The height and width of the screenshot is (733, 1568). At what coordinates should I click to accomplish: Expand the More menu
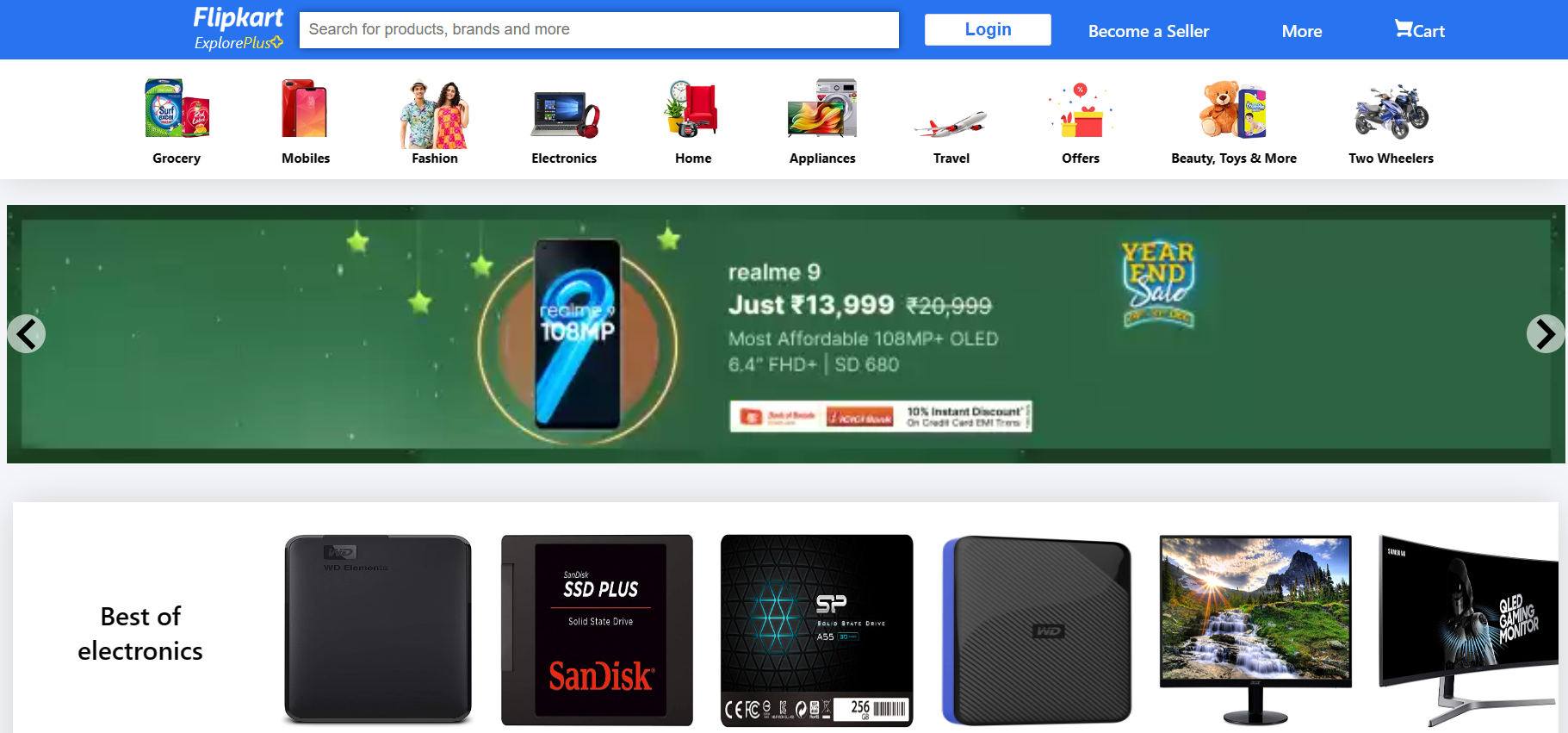(x=1302, y=31)
